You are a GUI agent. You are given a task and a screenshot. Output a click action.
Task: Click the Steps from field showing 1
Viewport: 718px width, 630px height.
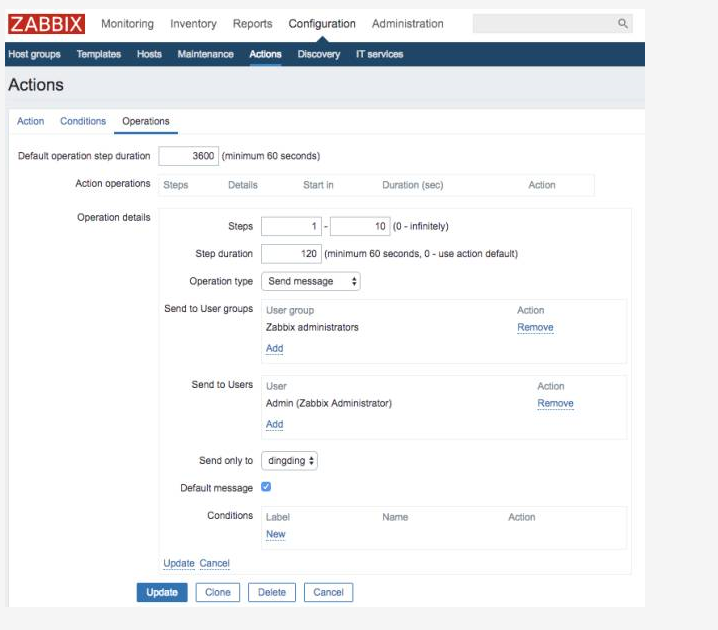pyautogui.click(x=291, y=227)
